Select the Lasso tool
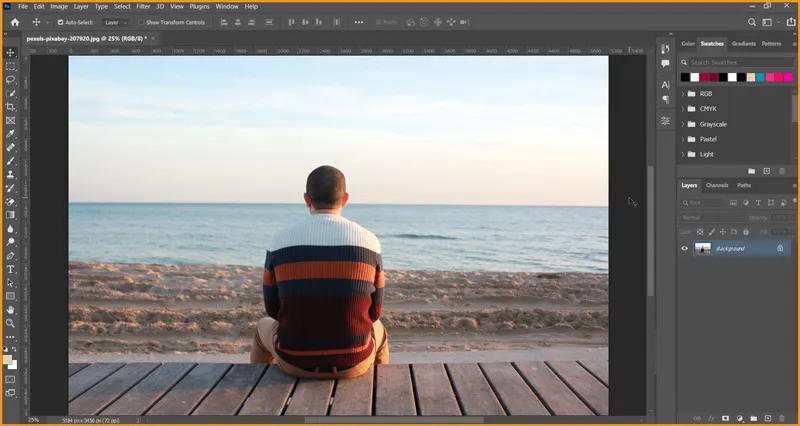The width and height of the screenshot is (800, 426). point(11,79)
